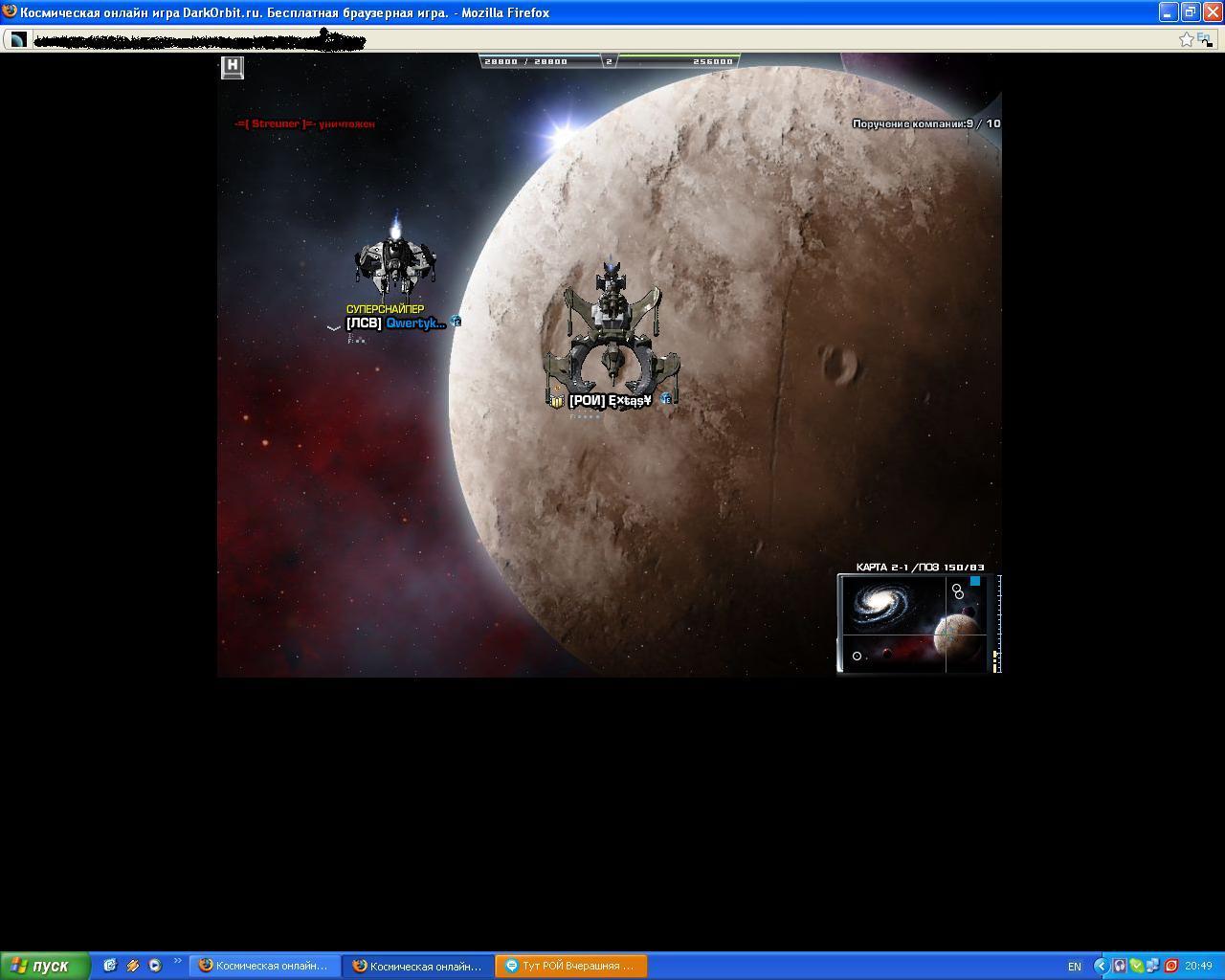Screen dimensions: 1225x980
Task: Click the minimap zoom scale bar
Action: tap(997, 623)
